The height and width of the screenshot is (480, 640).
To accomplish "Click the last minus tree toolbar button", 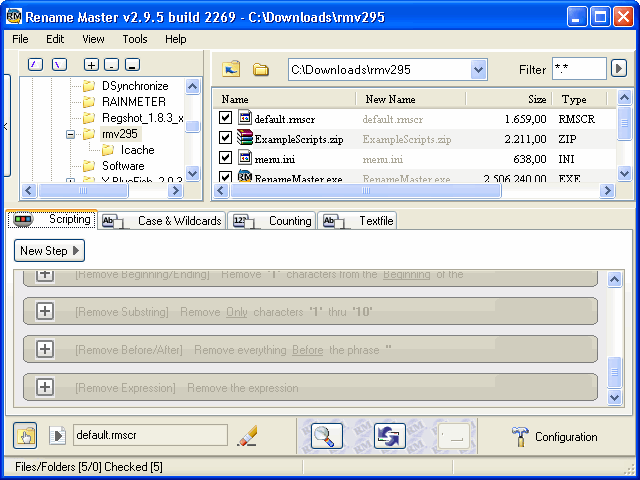I will tap(132, 64).
